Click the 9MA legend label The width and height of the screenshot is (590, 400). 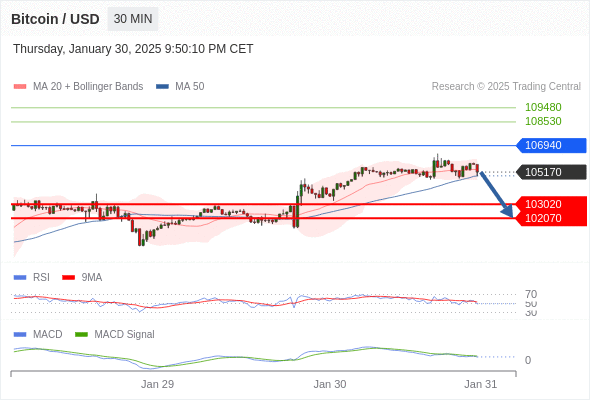coord(92,278)
